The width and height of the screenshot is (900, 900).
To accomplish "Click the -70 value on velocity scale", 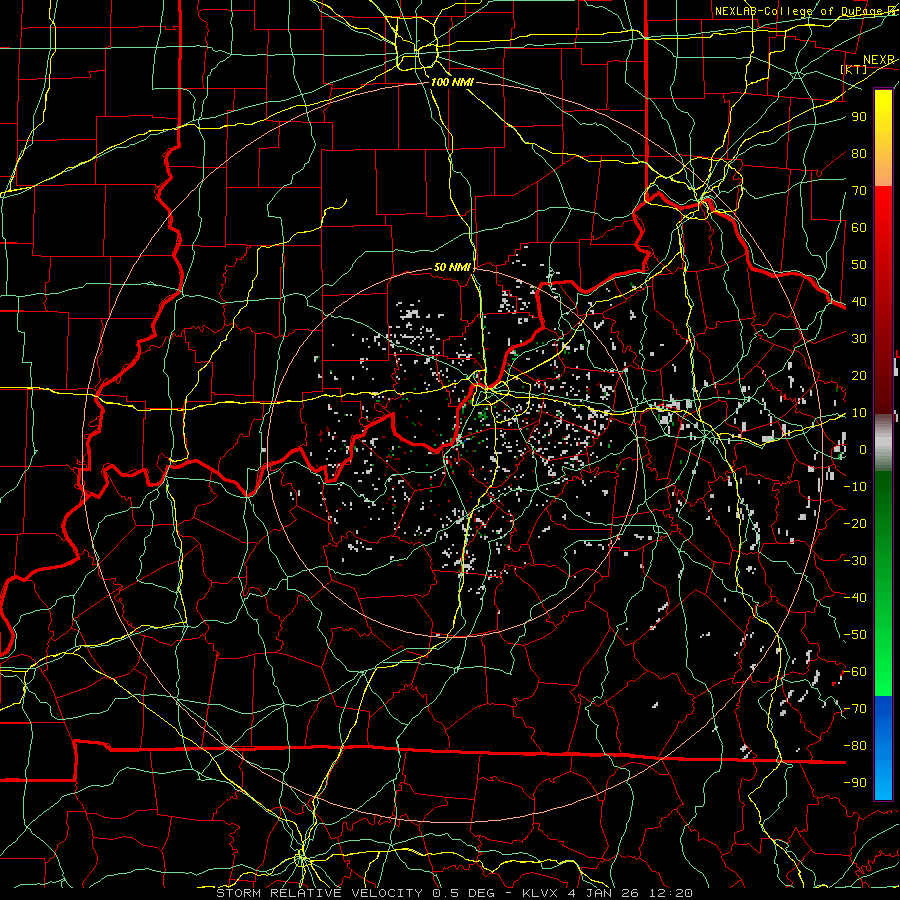I will point(855,709).
